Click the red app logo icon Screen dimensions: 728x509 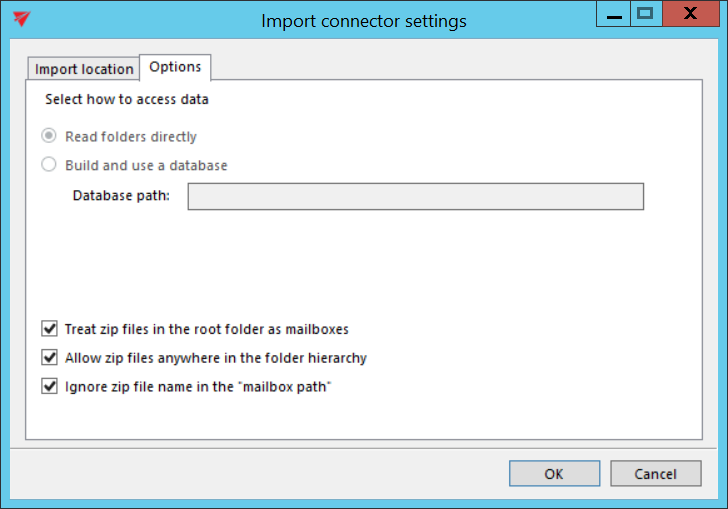[21, 19]
